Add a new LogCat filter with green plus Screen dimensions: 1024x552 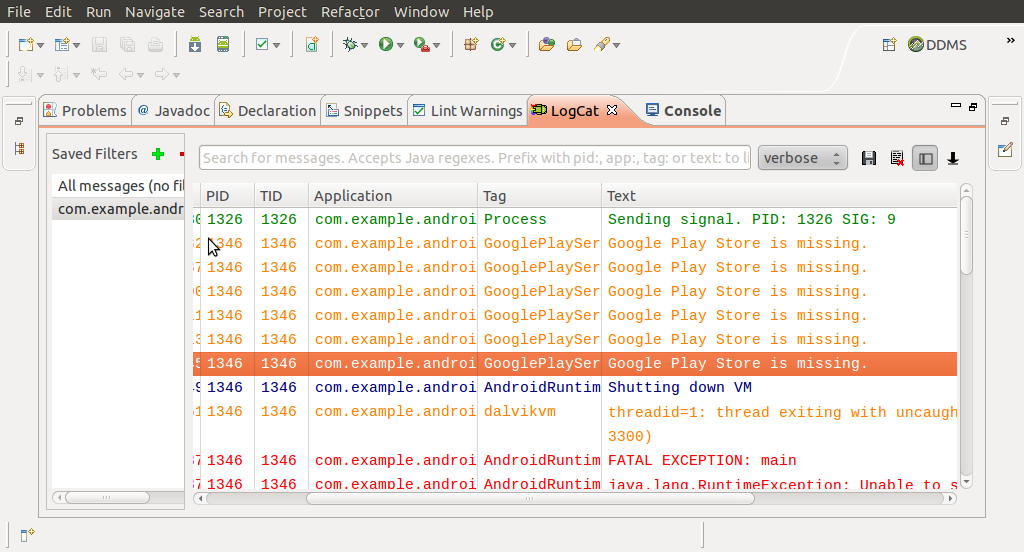tap(157, 154)
